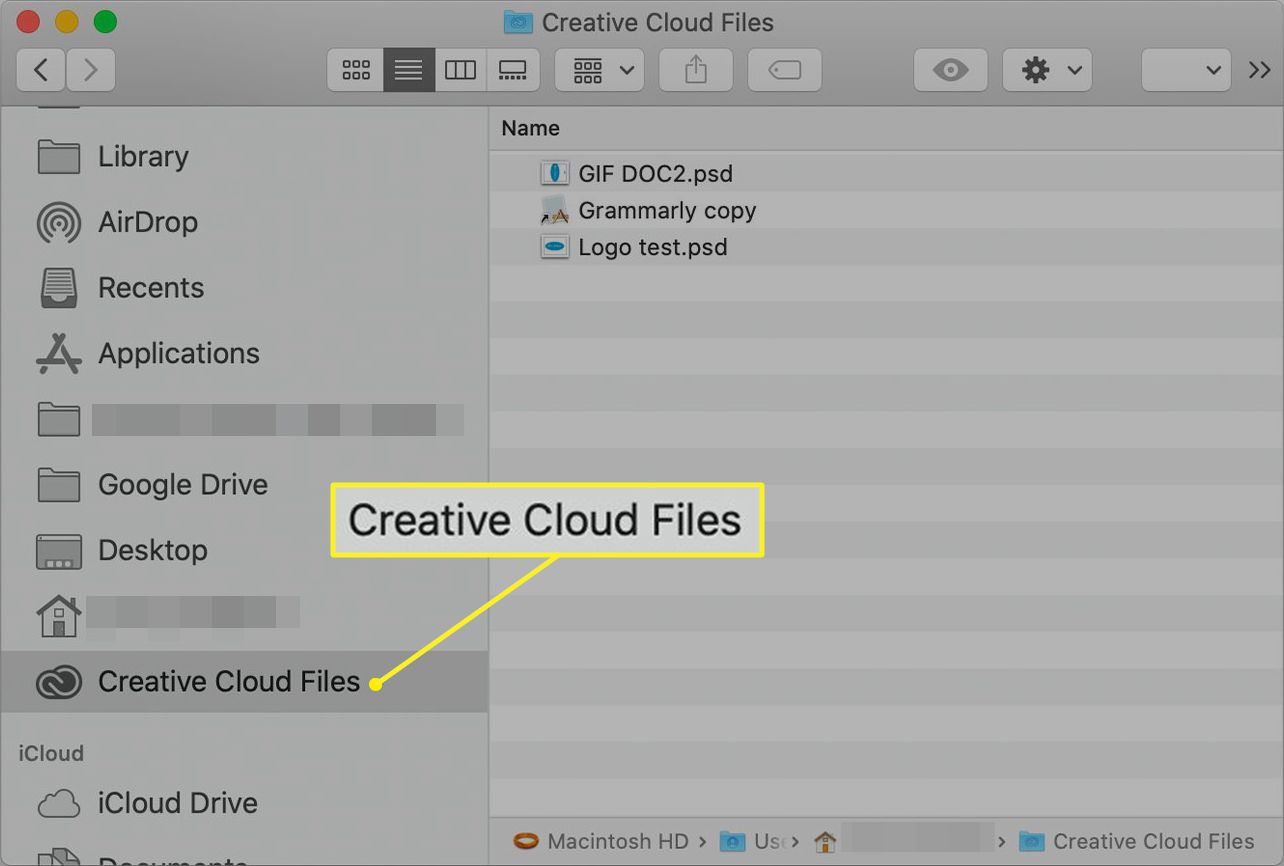Select the file Grammarly copy

point(886,210)
